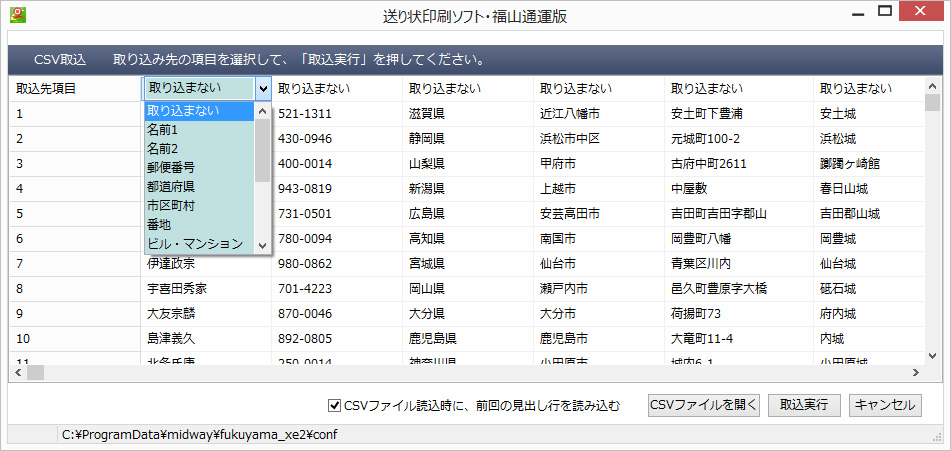Viewport: 951px width, 451px height.
Task: Click the 取込先項目 header cell
Action: [x=75, y=89]
